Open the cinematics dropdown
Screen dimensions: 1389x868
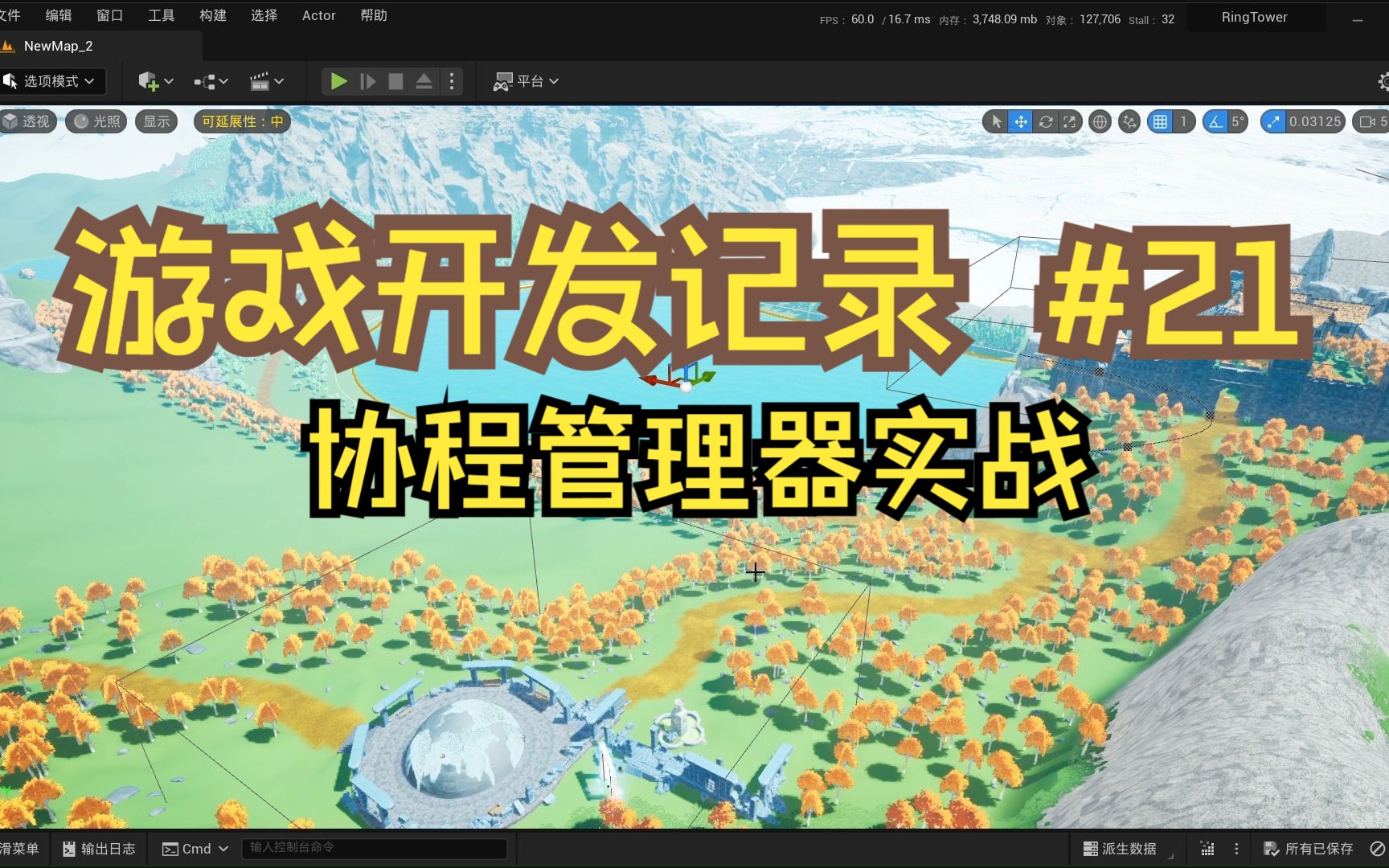tap(266, 81)
